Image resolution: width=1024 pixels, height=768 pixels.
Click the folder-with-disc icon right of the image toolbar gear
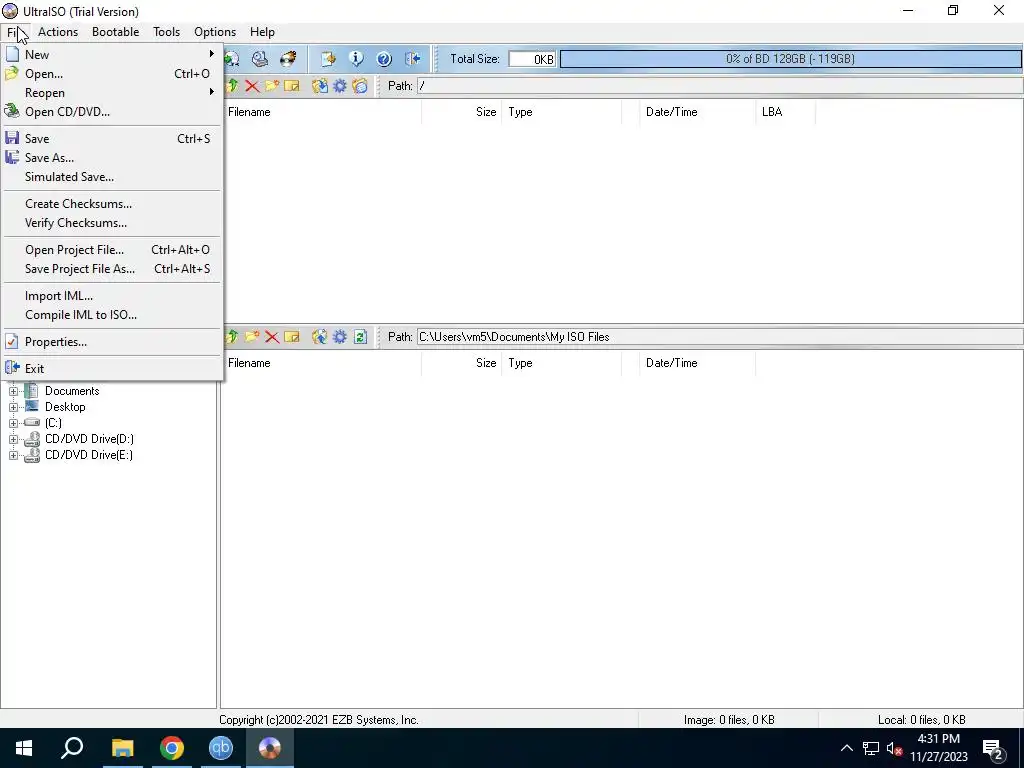[360, 86]
